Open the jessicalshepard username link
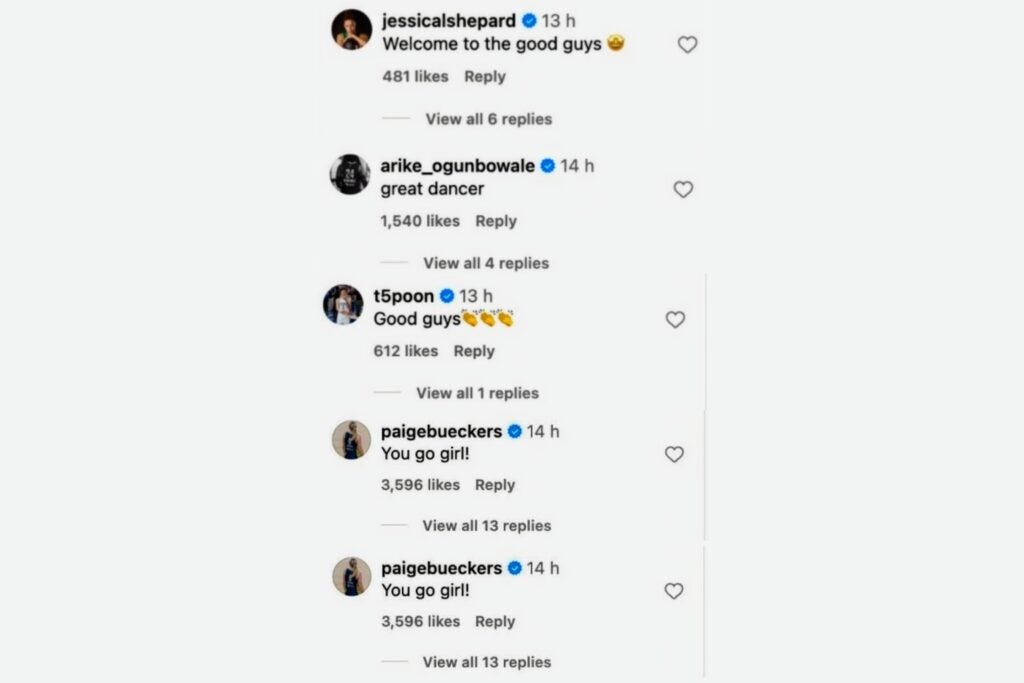This screenshot has height=683, width=1024. (450, 20)
